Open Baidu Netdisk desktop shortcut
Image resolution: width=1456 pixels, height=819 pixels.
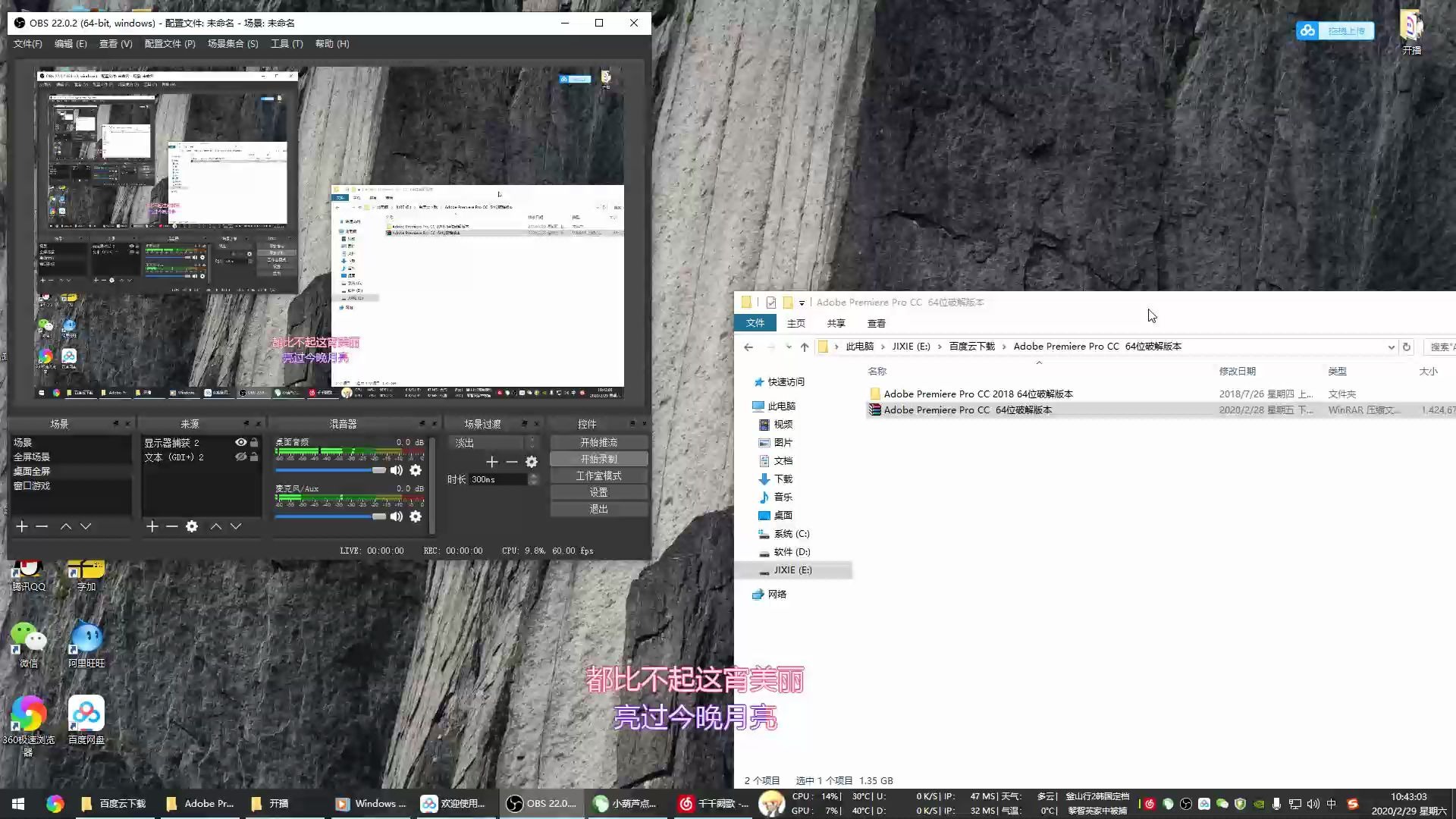pyautogui.click(x=86, y=720)
